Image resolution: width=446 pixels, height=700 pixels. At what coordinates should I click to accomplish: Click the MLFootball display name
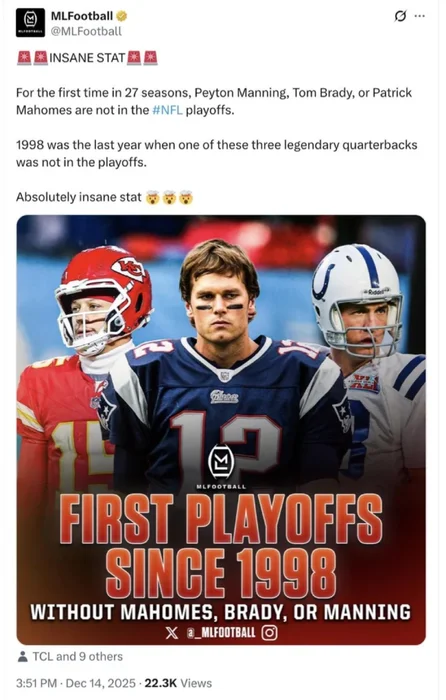[82, 16]
